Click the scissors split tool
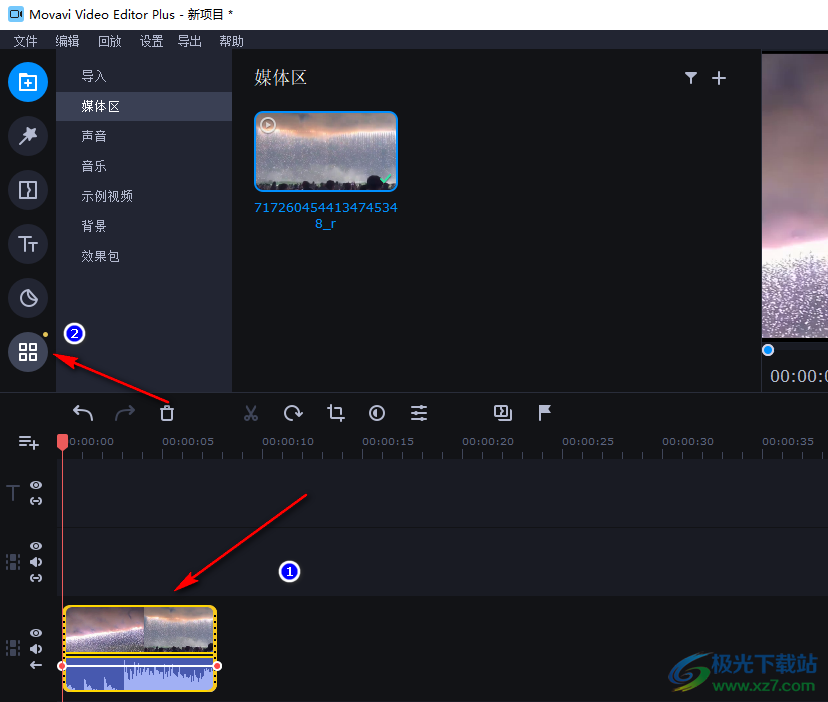Viewport: 828px width, 702px height. click(x=251, y=413)
